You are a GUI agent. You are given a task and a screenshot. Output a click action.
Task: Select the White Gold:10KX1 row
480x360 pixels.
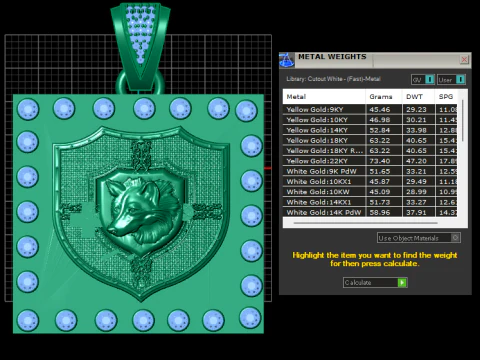click(x=370, y=182)
